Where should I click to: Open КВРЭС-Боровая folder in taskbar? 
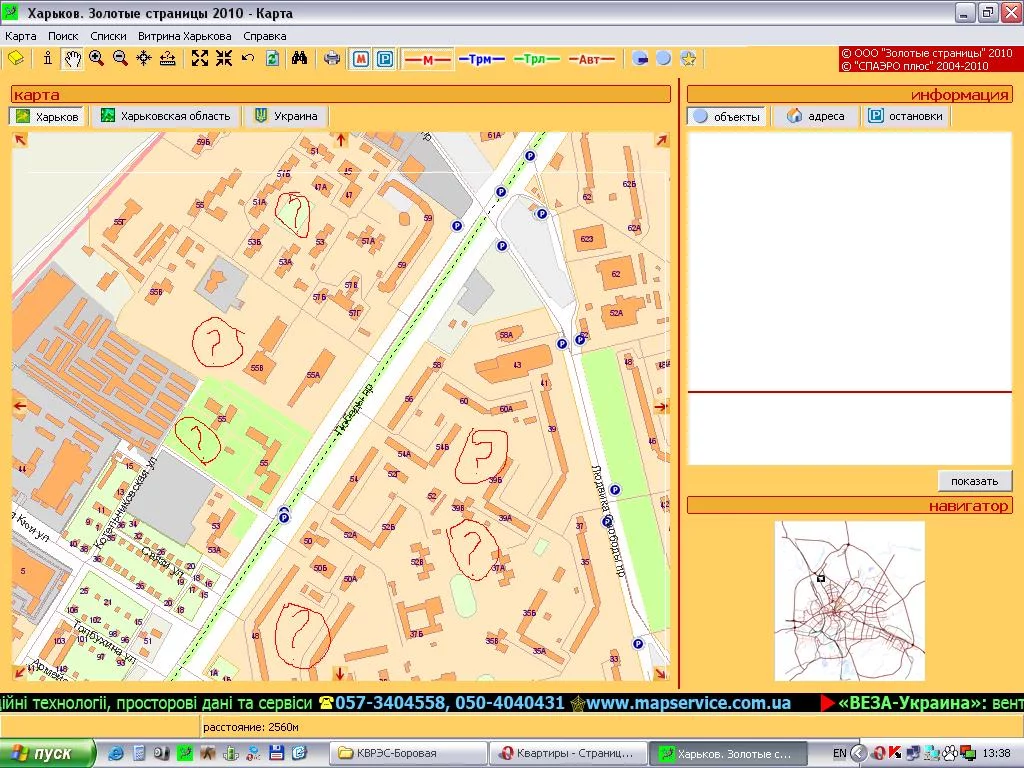[407, 753]
